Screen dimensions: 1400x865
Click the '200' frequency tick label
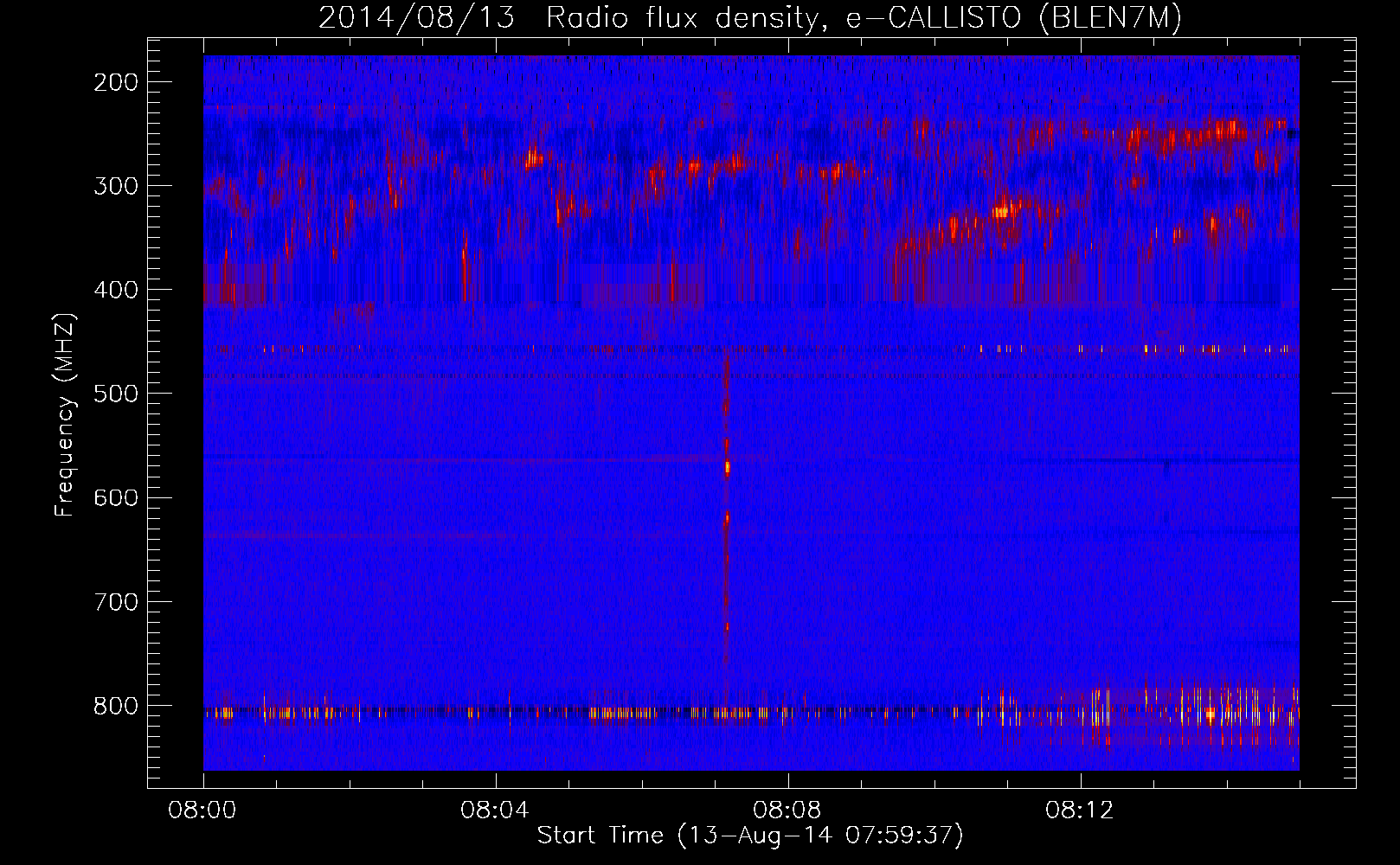pyautogui.click(x=116, y=82)
